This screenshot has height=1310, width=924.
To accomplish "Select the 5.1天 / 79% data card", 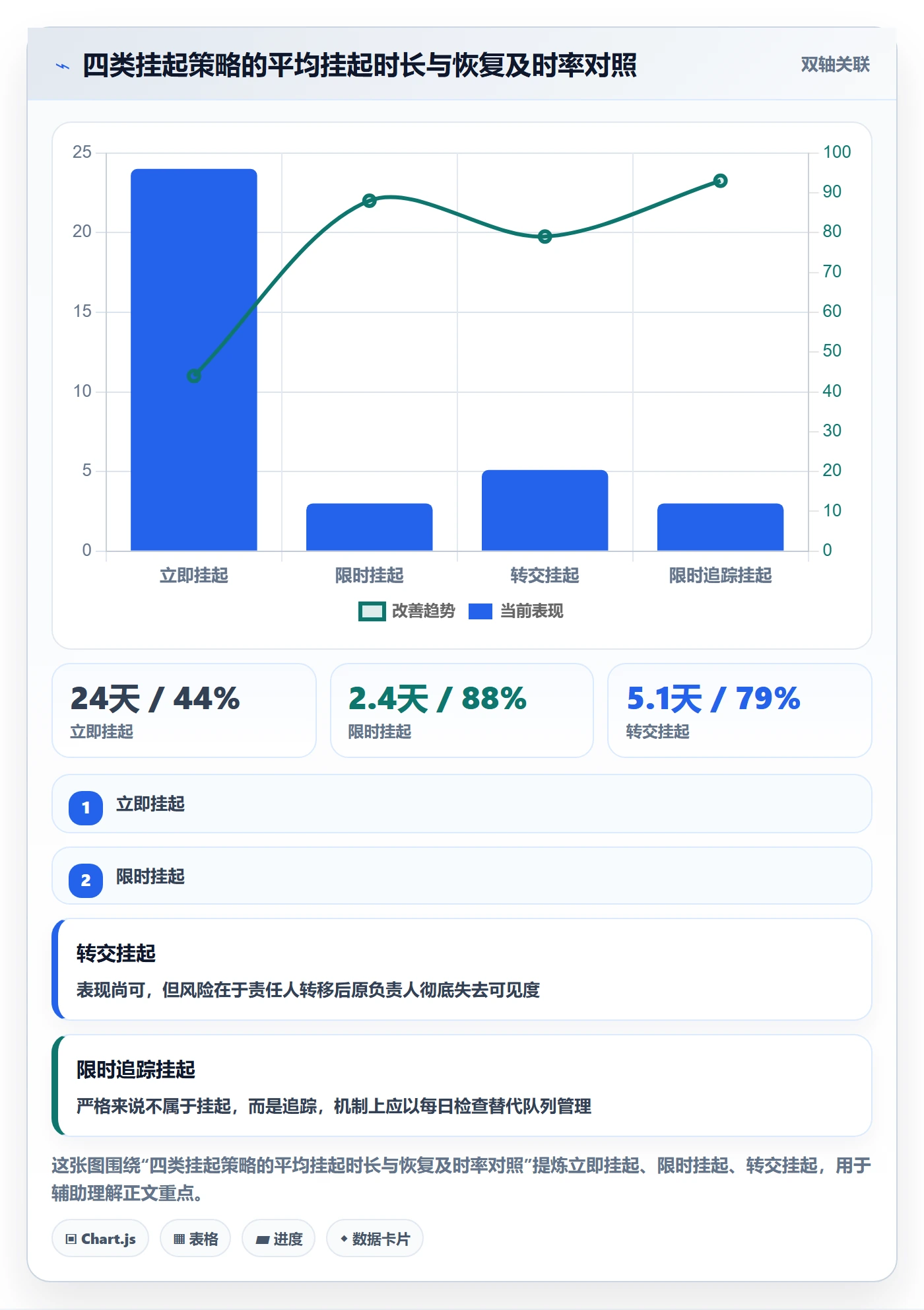I will point(740,710).
